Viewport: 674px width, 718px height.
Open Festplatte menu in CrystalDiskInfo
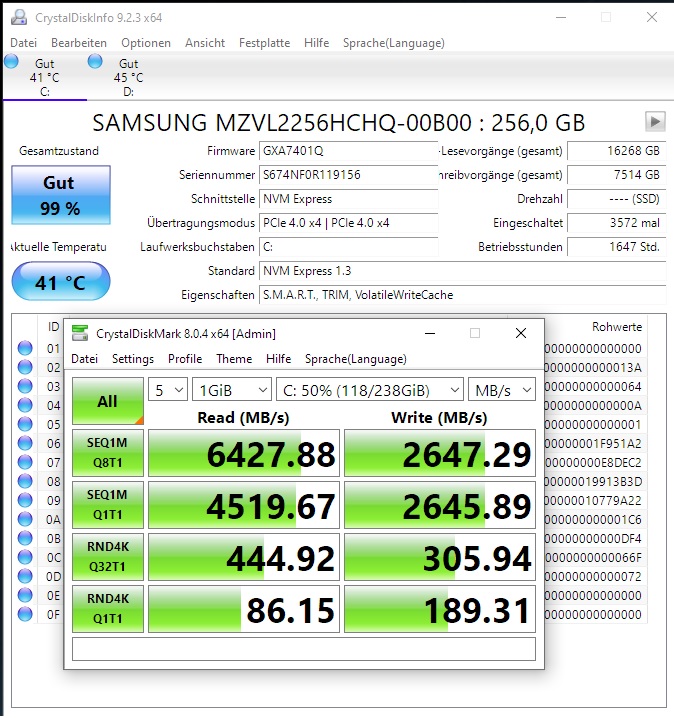(264, 43)
